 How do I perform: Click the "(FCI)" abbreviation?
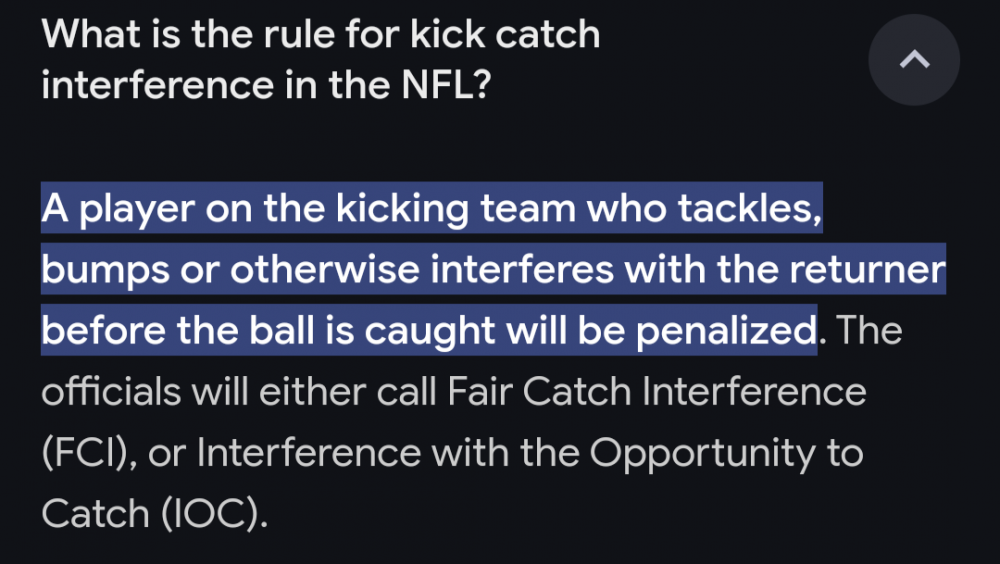pyautogui.click(x=87, y=453)
